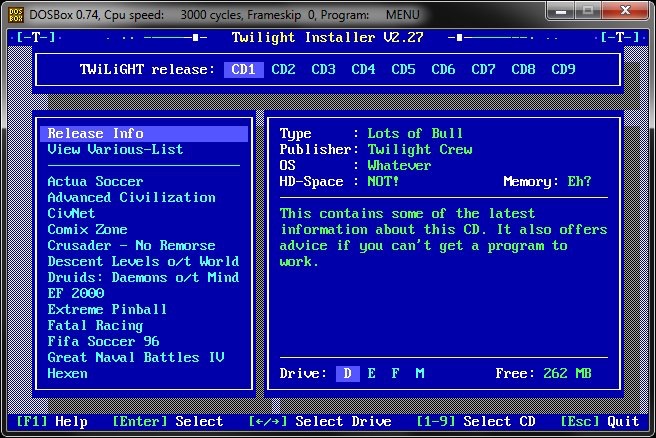Choose Extreme Pinball entry

[x=107, y=310]
